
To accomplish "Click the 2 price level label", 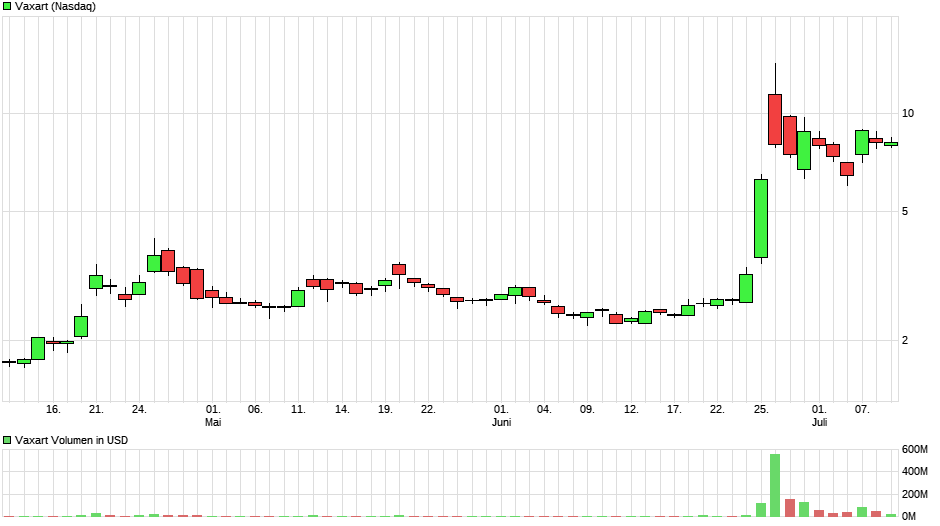I will coord(905,341).
